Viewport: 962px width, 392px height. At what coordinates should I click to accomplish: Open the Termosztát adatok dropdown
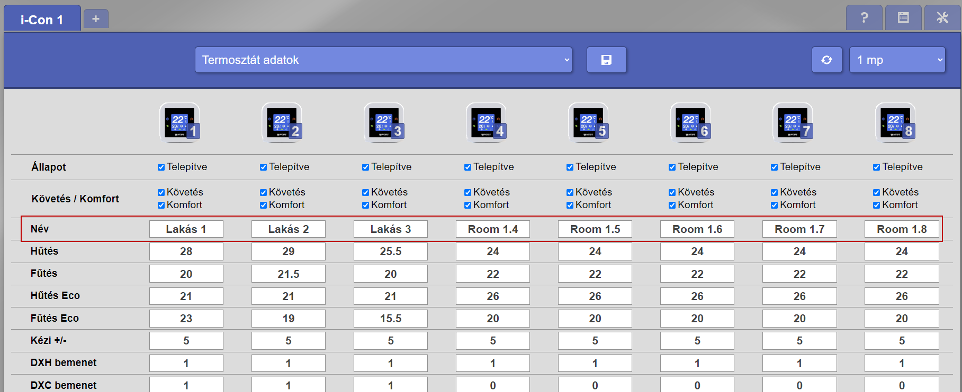point(383,60)
